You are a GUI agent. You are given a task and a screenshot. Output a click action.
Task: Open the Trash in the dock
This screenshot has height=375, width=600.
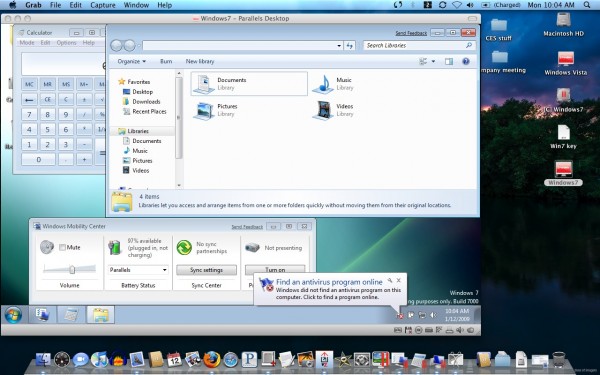(559, 360)
